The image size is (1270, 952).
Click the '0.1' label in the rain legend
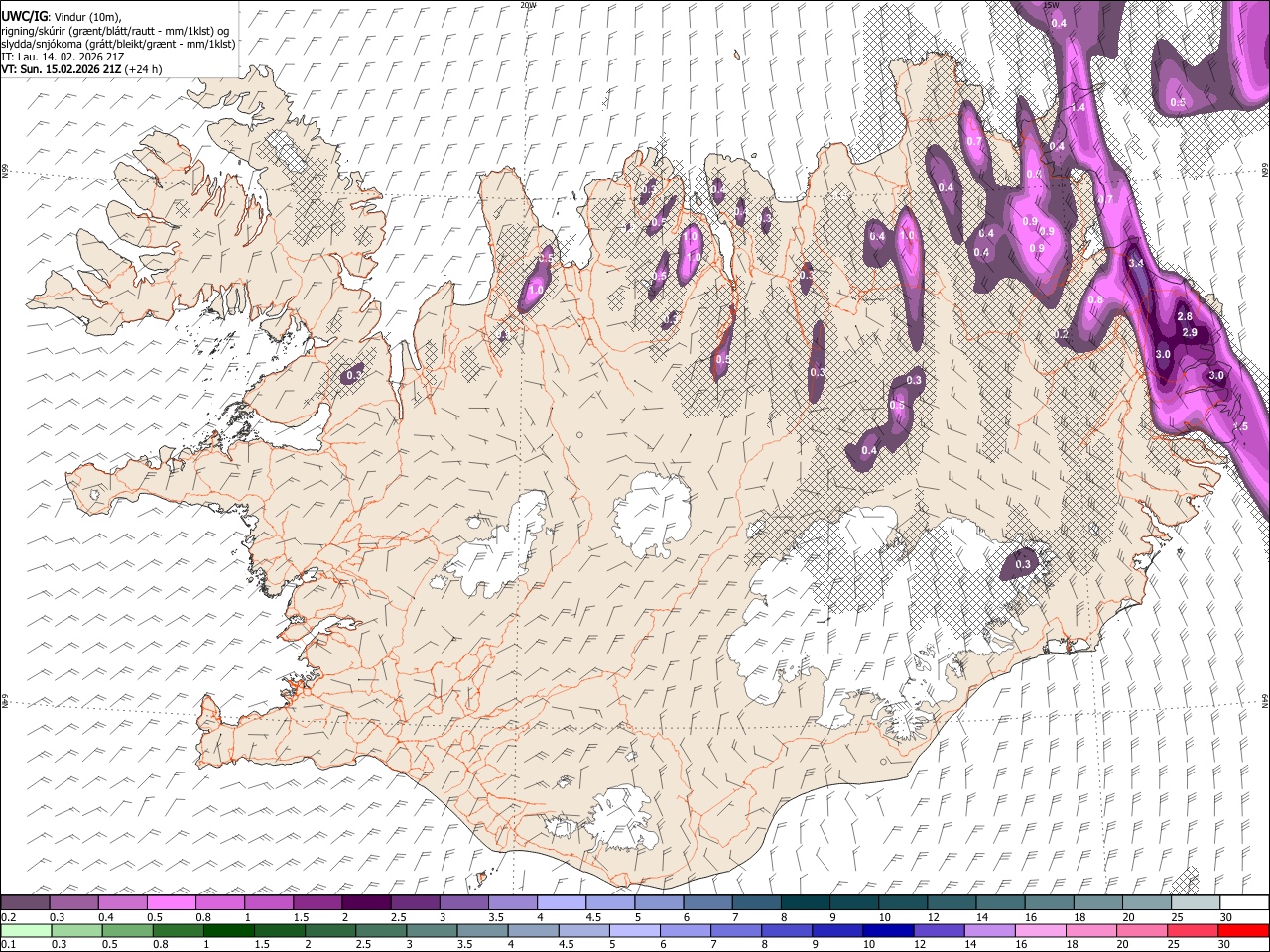coord(7,944)
